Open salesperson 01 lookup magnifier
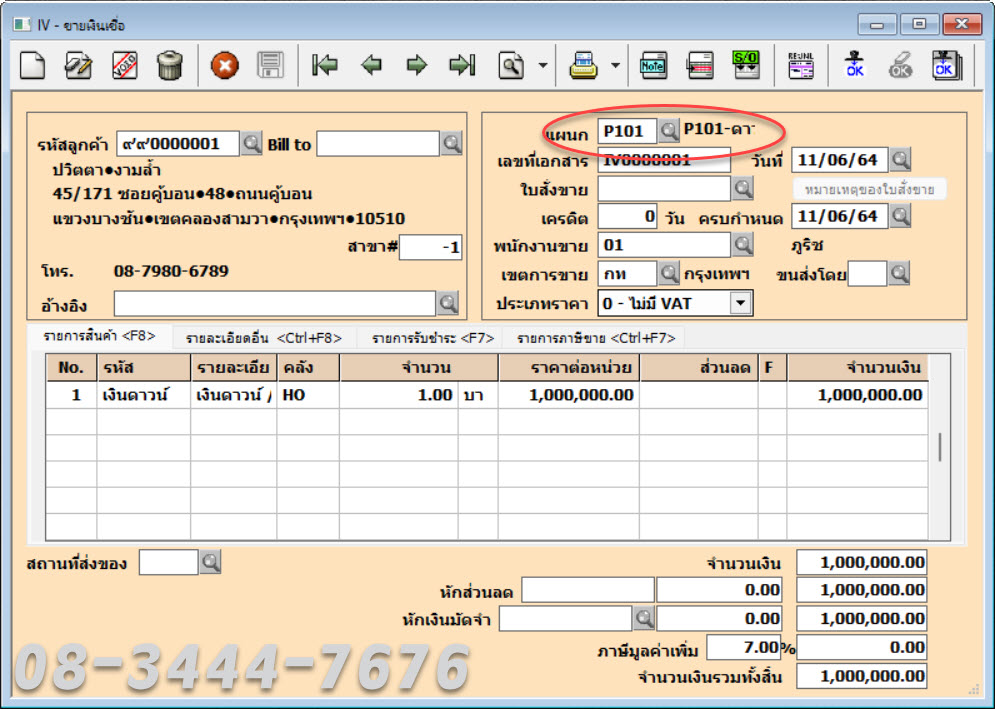Image resolution: width=995 pixels, height=709 pixels. pyautogui.click(x=742, y=244)
